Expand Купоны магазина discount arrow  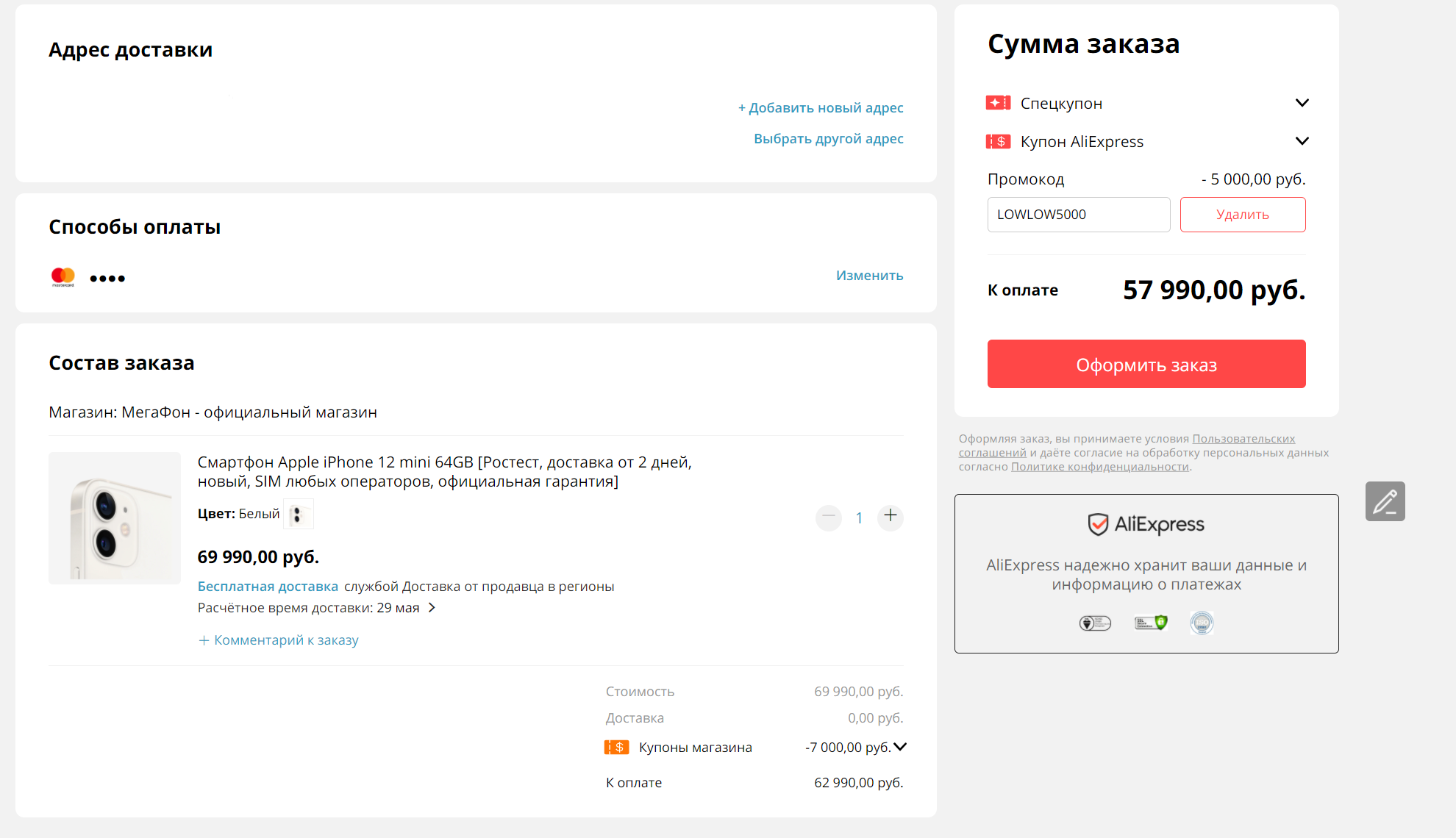900,747
